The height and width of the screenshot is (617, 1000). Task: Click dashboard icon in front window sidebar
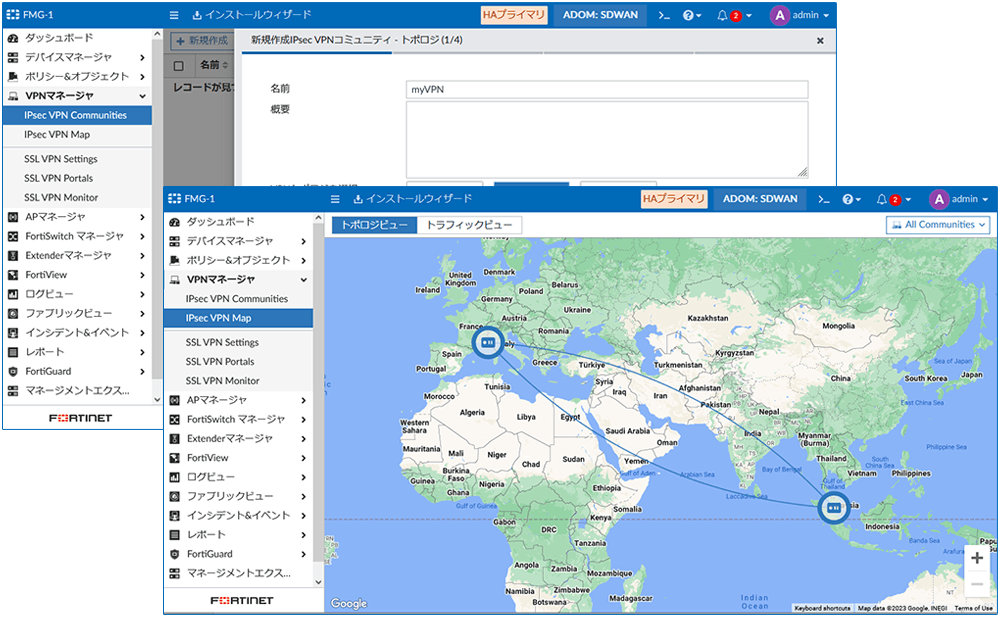click(x=174, y=222)
